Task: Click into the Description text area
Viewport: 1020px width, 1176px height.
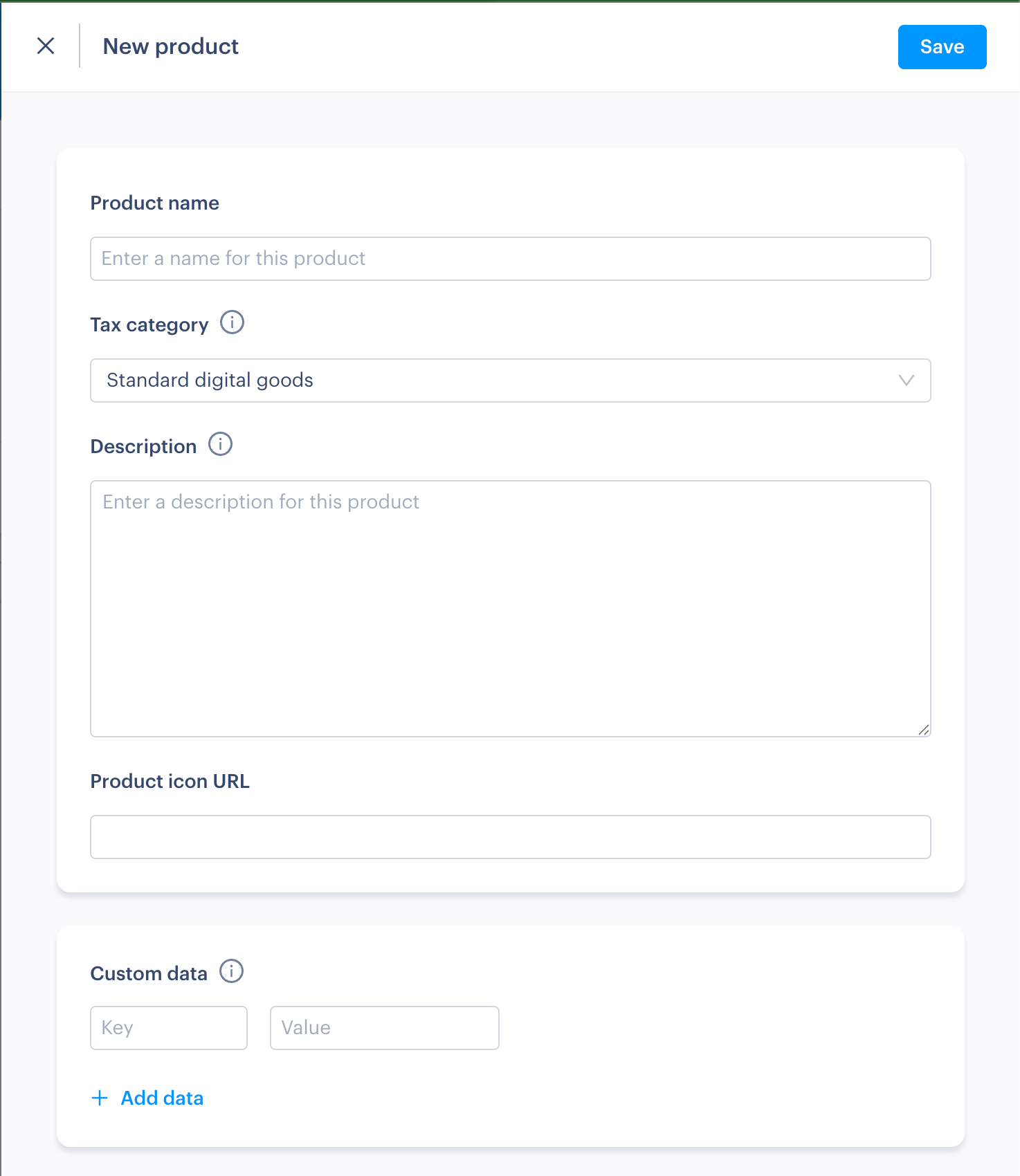Action: pos(510,609)
